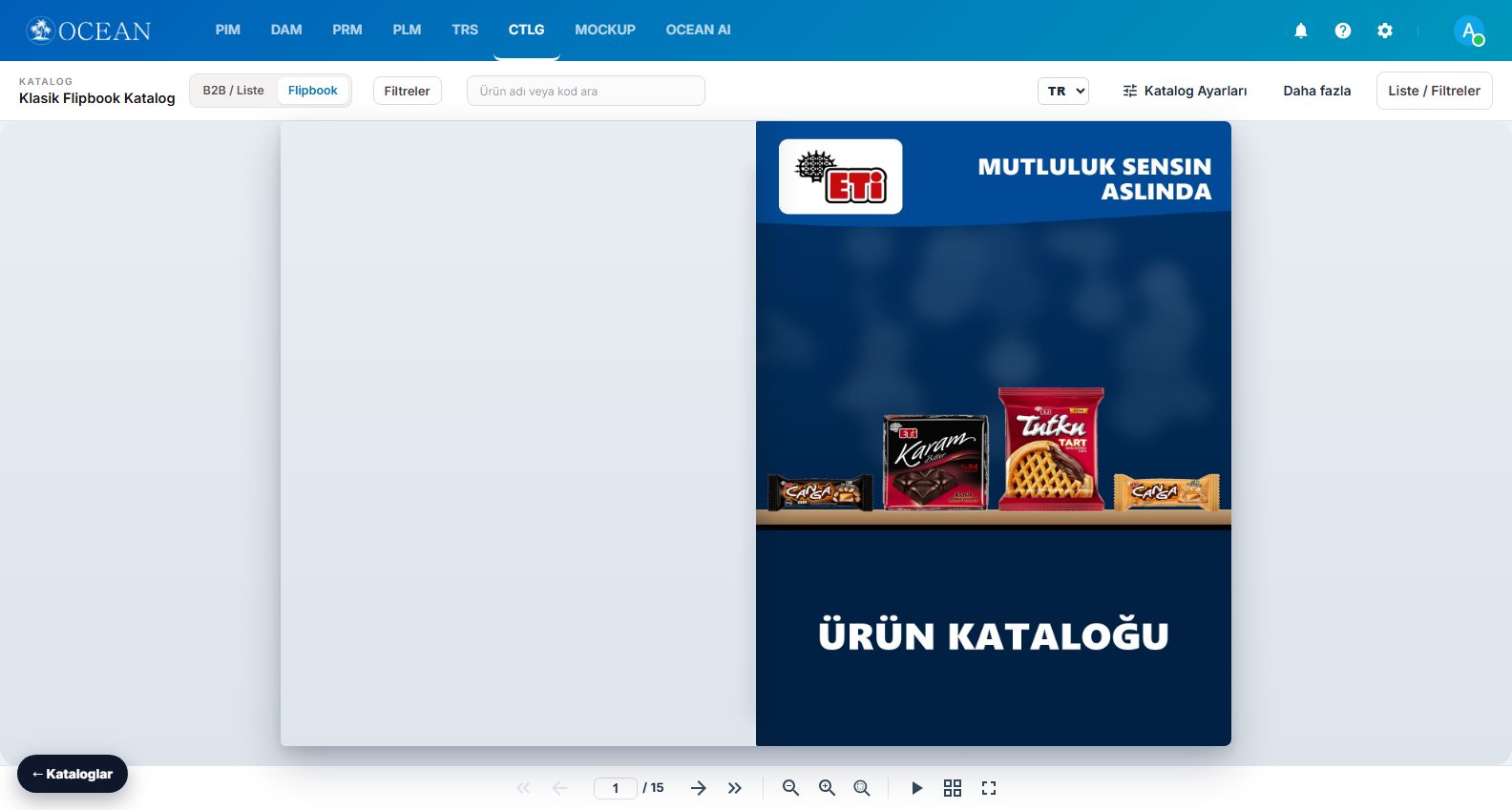Open Katalog Ayarları settings
This screenshot has height=810, width=1512.
pos(1185,91)
